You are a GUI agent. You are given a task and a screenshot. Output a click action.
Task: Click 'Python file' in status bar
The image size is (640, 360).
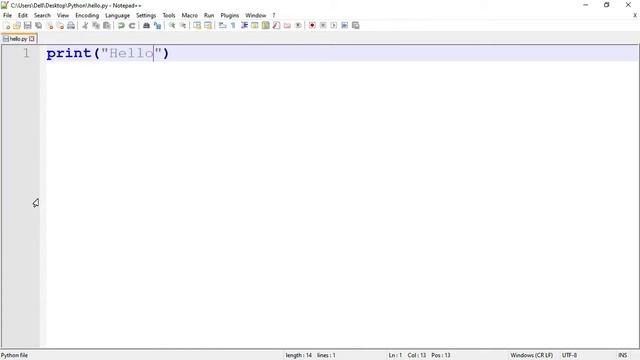(14, 355)
